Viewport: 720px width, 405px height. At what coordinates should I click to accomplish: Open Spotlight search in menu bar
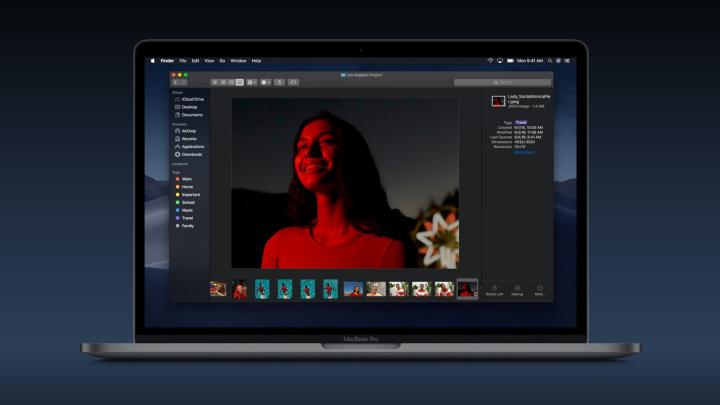(550, 61)
